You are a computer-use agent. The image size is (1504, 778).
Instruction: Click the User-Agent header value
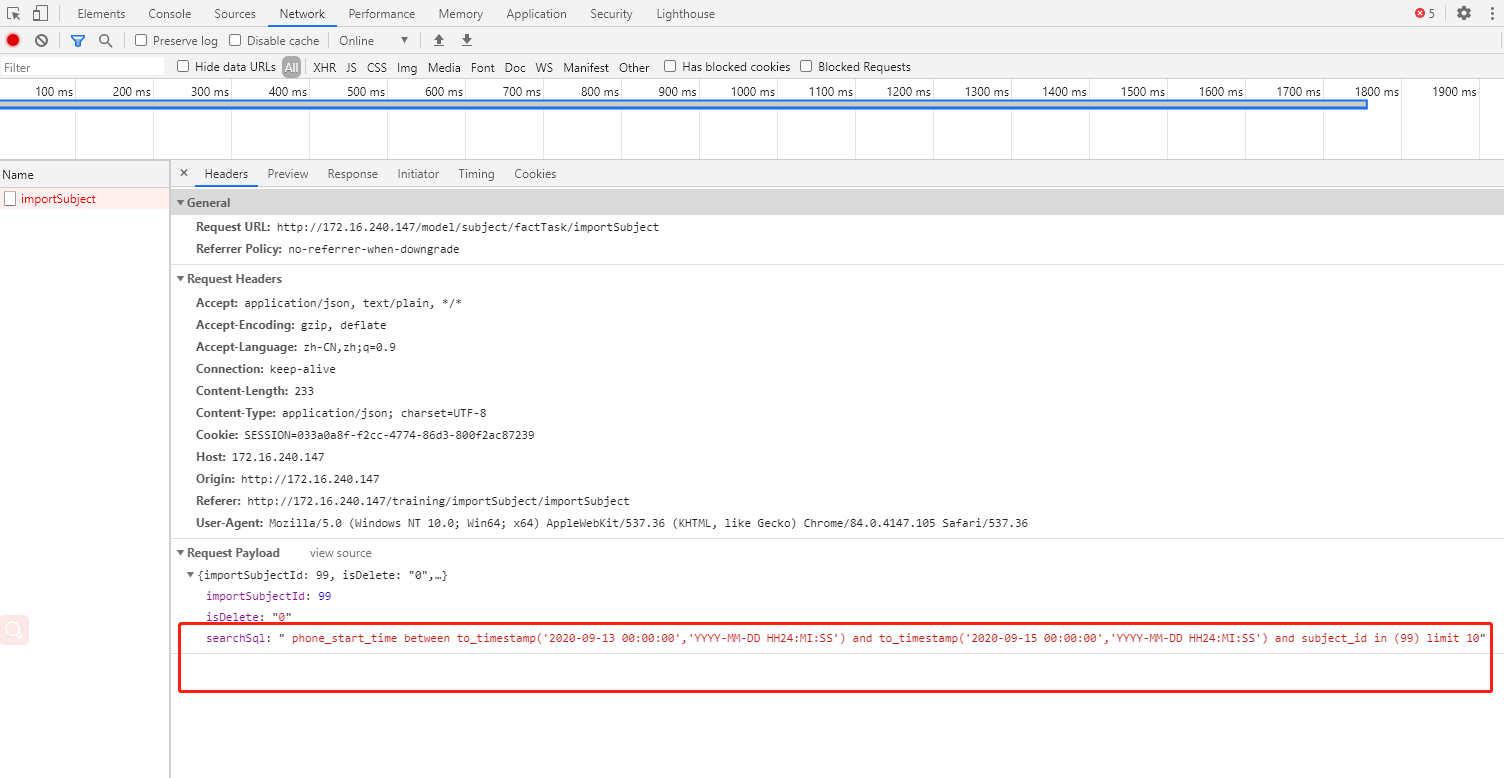[x=648, y=523]
